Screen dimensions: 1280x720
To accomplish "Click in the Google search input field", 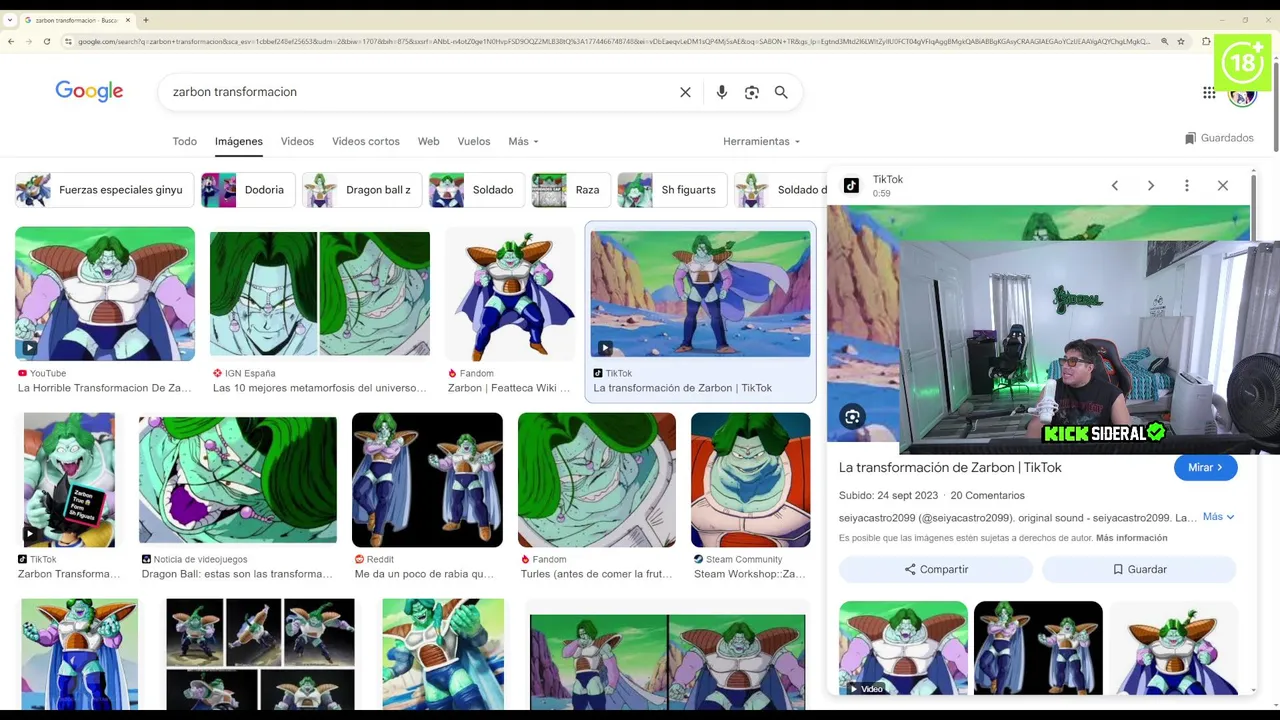I will [420, 92].
